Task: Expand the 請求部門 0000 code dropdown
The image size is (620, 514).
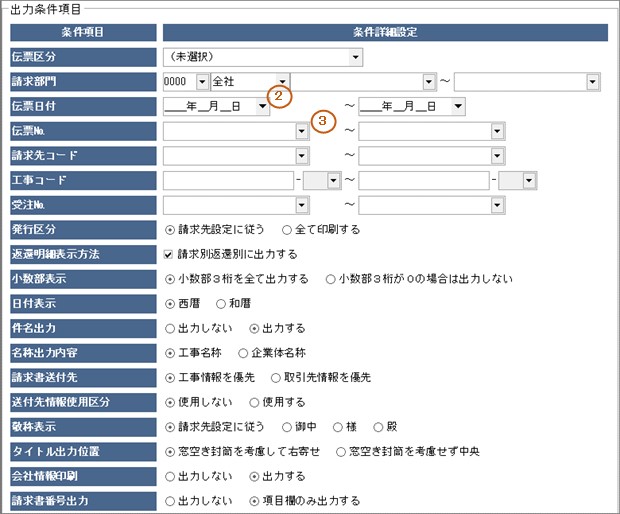Action: pos(202,82)
